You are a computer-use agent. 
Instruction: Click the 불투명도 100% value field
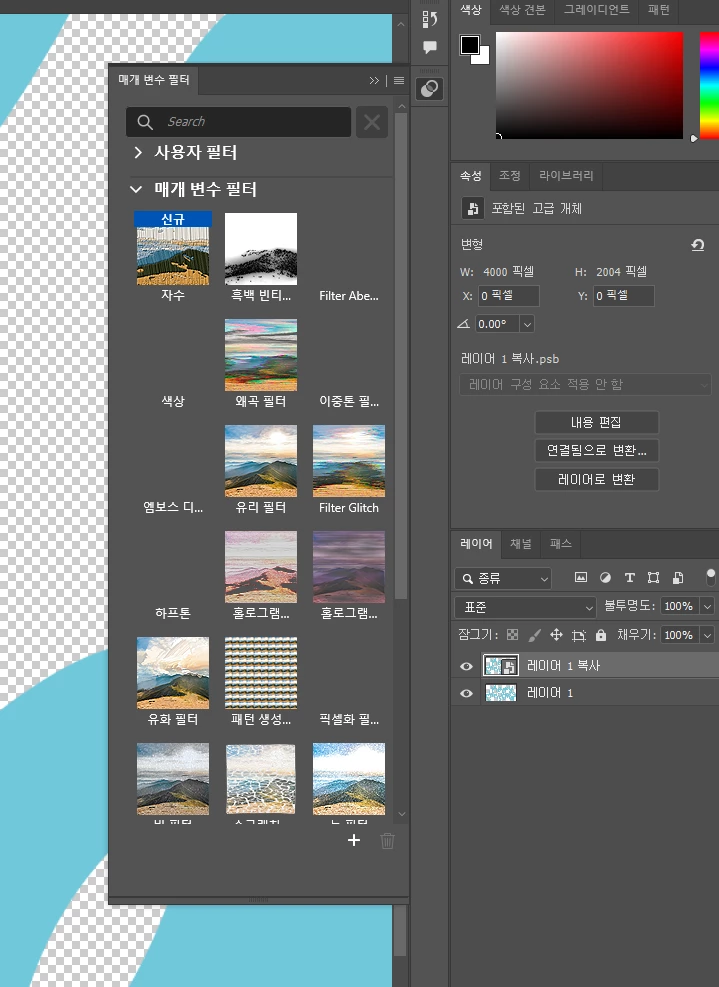[x=680, y=607]
